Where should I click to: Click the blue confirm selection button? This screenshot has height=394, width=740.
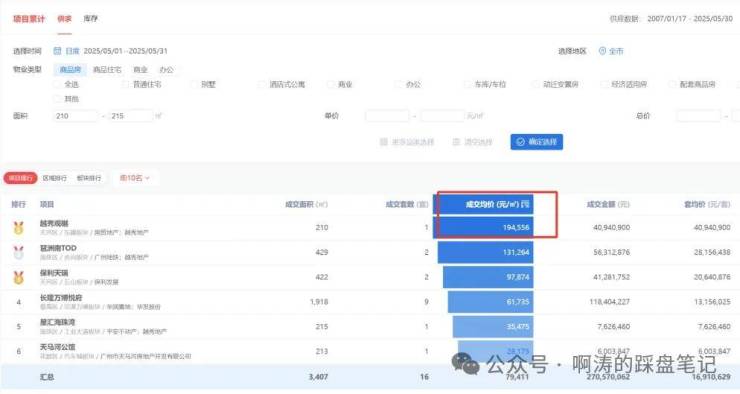click(x=537, y=142)
